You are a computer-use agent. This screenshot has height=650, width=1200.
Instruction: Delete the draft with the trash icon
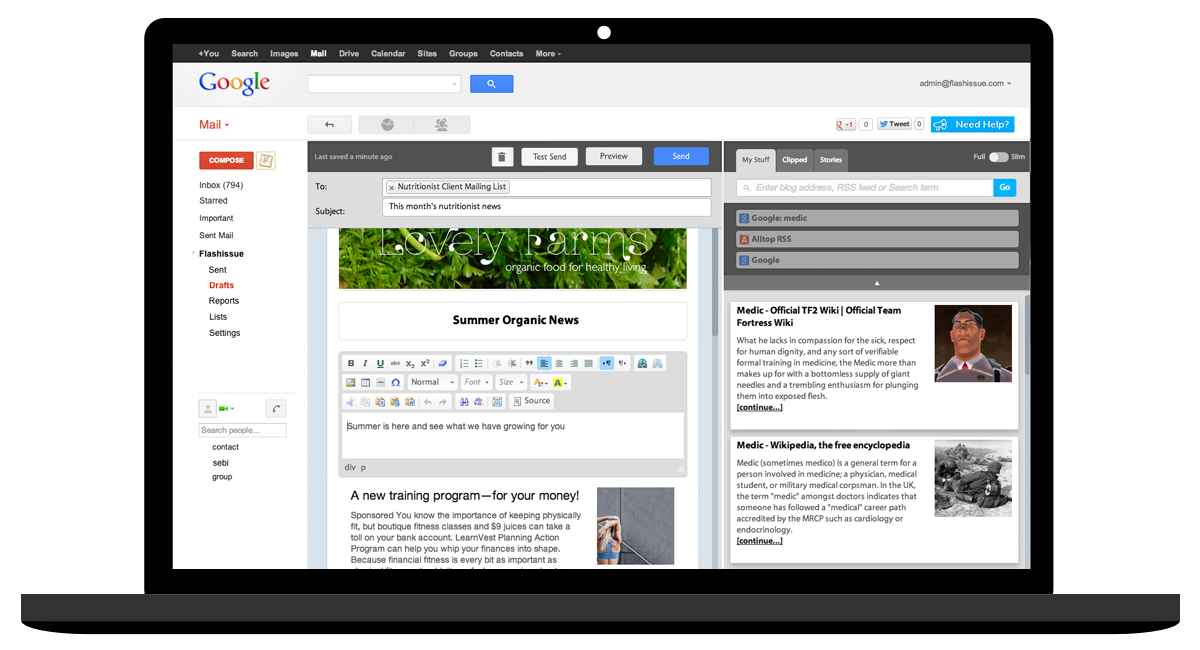click(502, 157)
